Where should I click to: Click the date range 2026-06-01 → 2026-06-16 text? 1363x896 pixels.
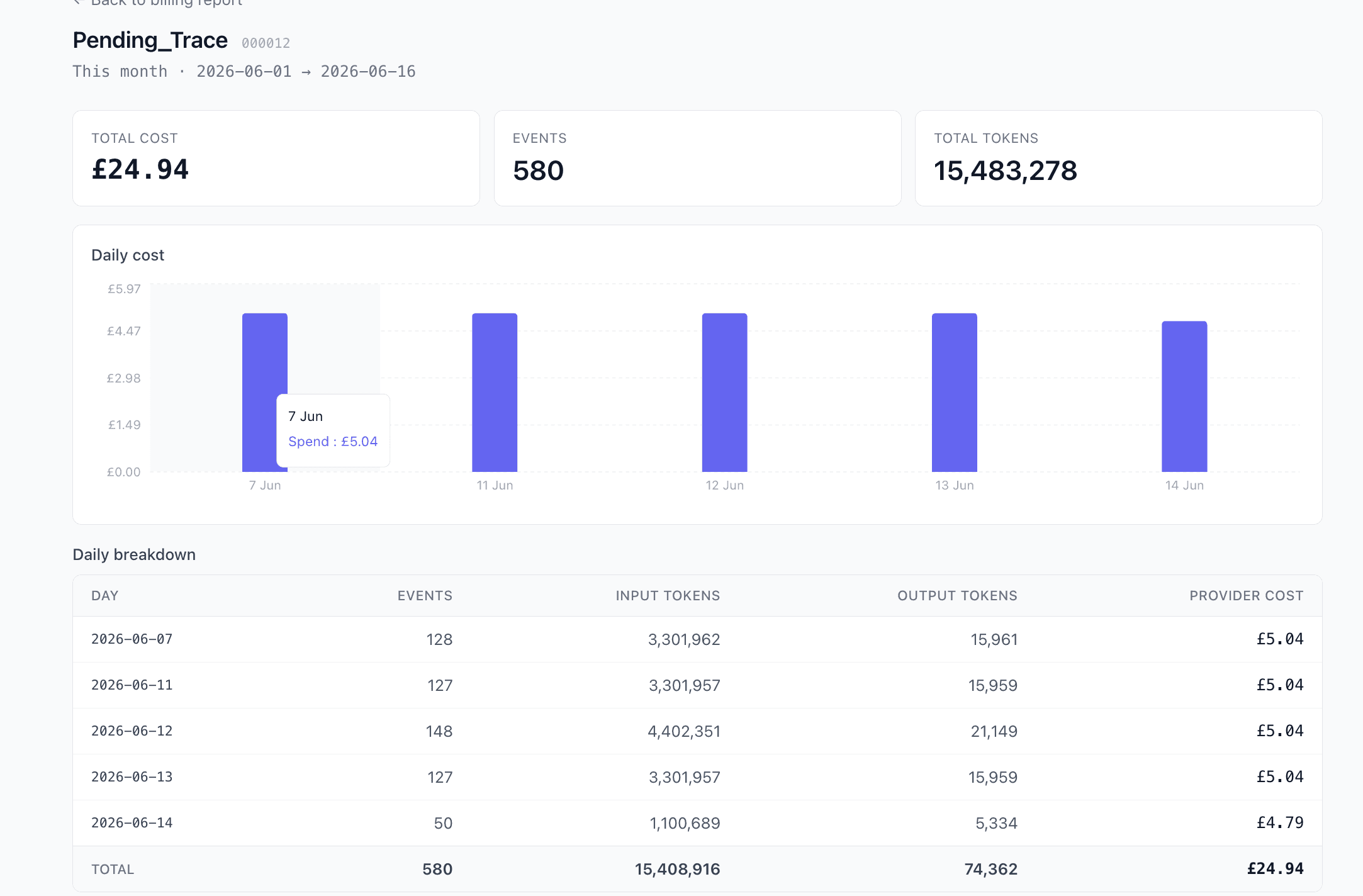(306, 71)
